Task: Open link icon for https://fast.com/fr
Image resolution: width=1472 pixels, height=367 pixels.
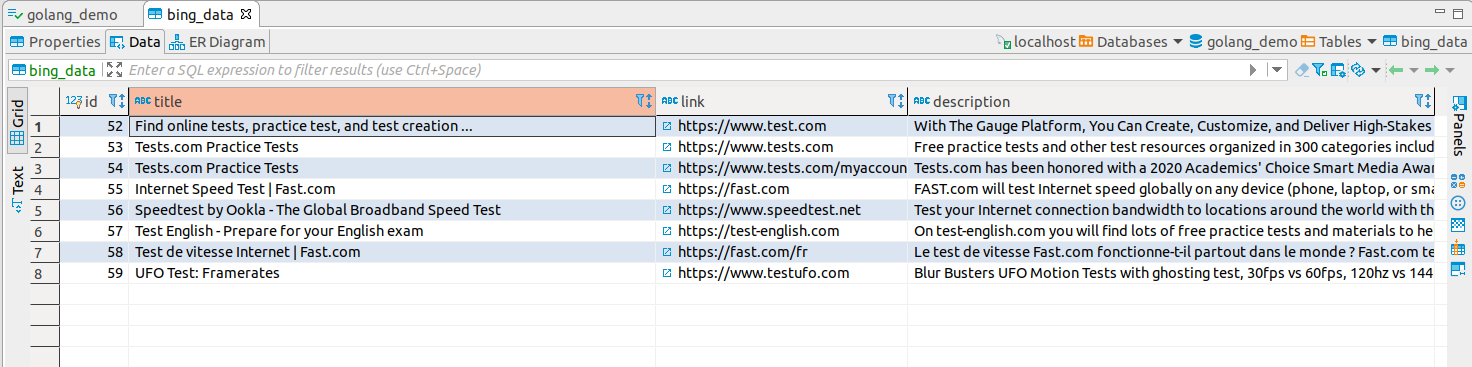Action: (x=667, y=252)
